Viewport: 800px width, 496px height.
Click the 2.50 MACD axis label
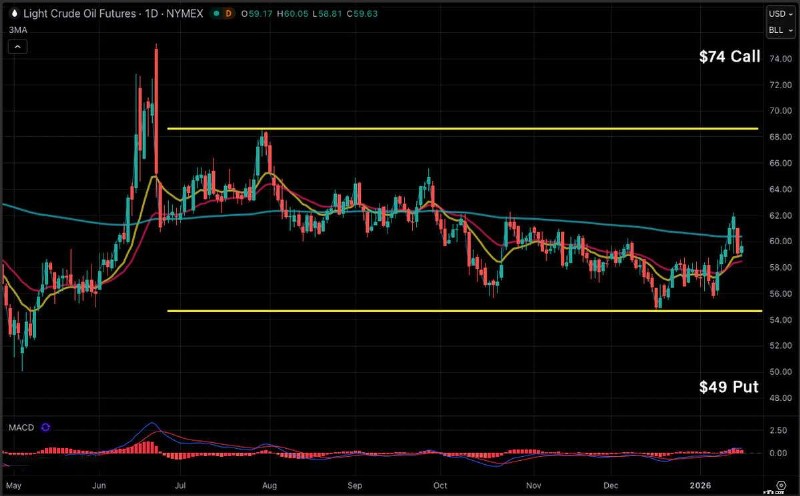coord(778,430)
